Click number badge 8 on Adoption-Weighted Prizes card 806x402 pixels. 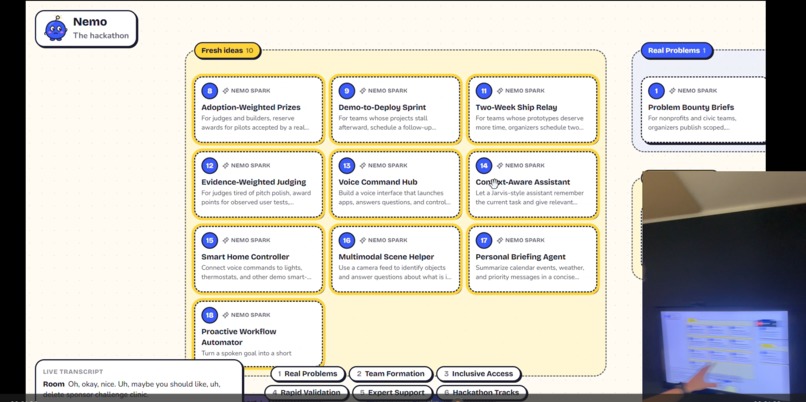(209, 92)
